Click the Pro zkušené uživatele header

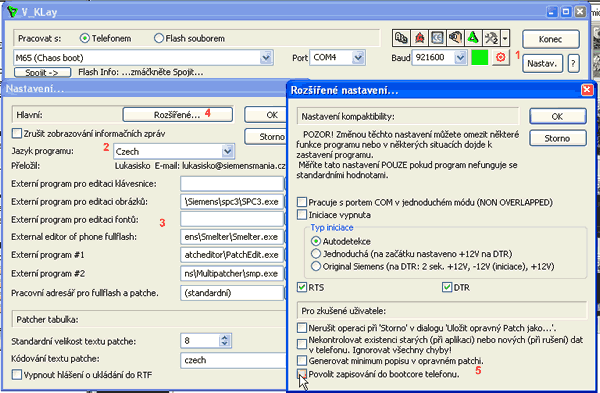point(344,311)
